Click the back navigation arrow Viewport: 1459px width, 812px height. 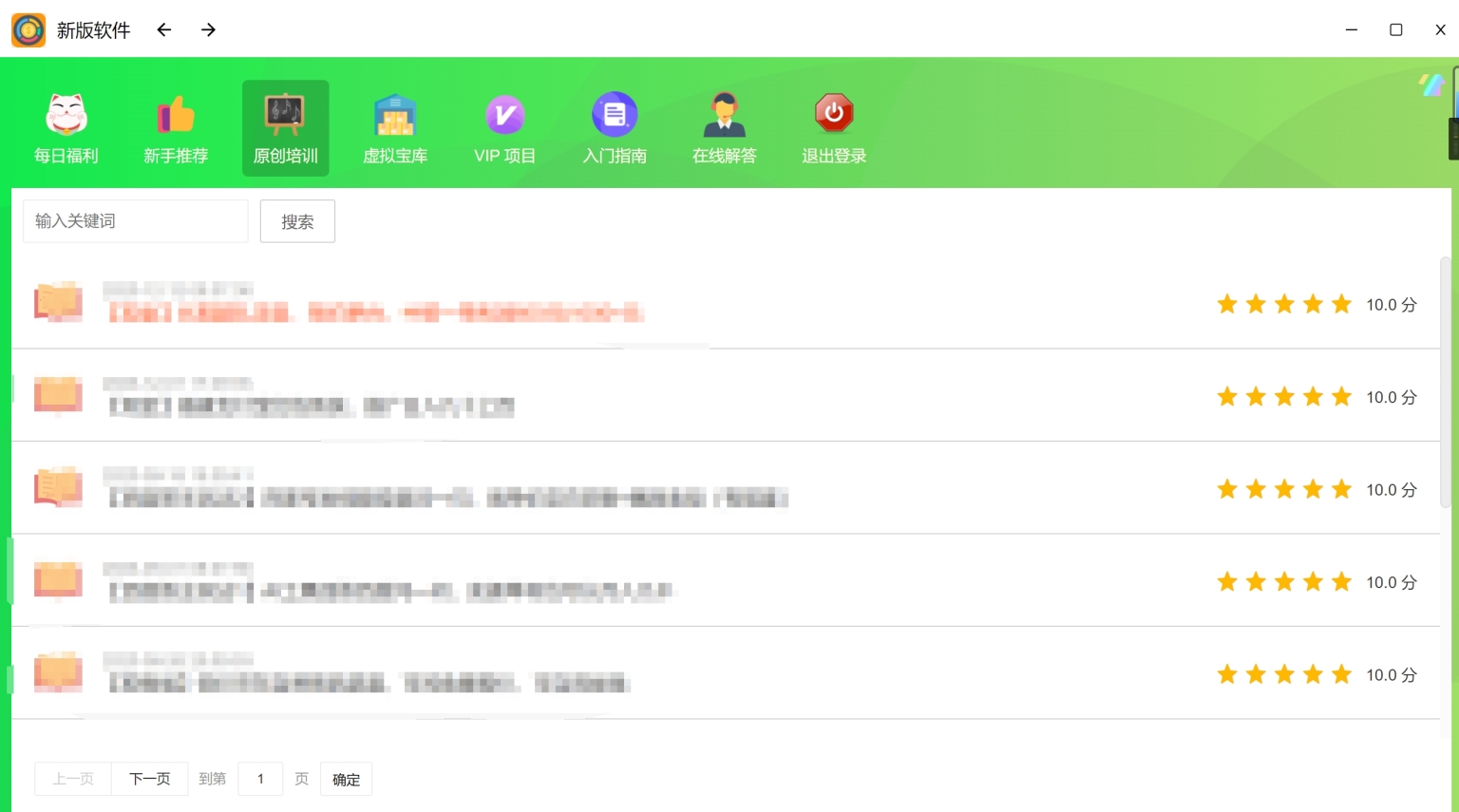[163, 29]
